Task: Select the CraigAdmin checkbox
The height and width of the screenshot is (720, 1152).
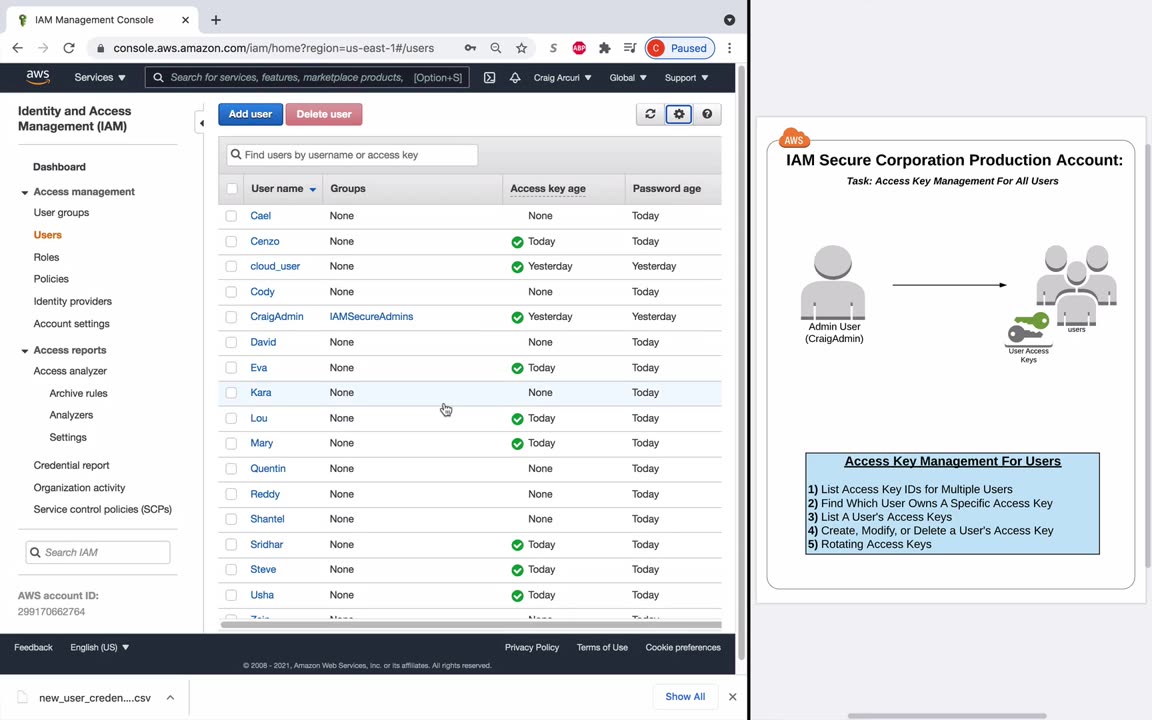Action: [231, 317]
